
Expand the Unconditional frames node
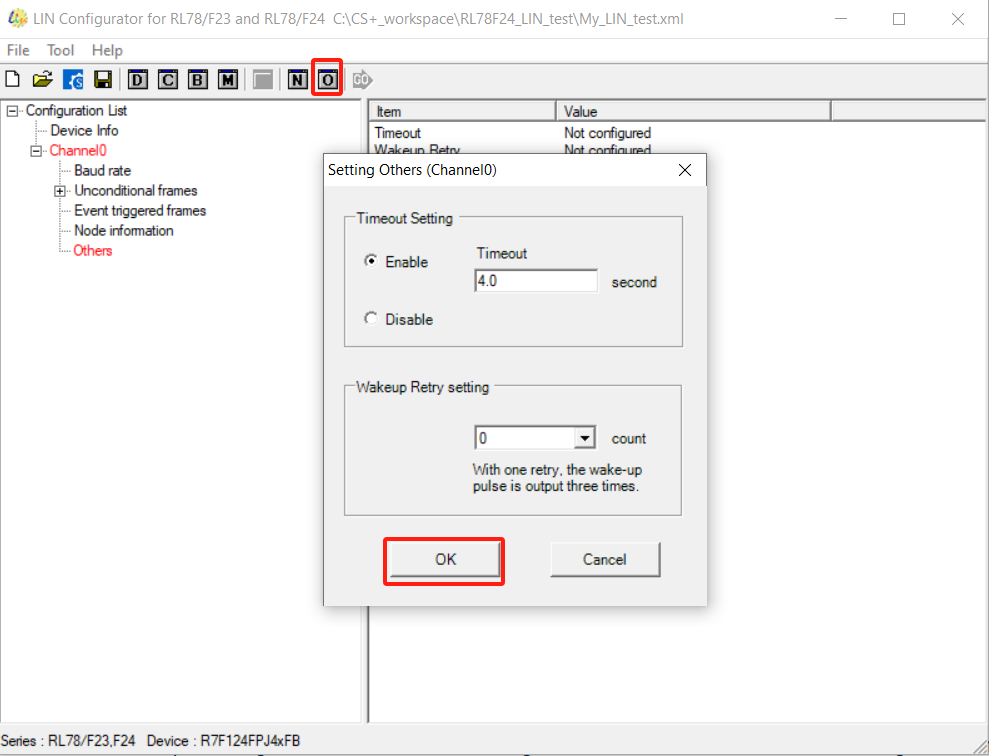(60, 191)
